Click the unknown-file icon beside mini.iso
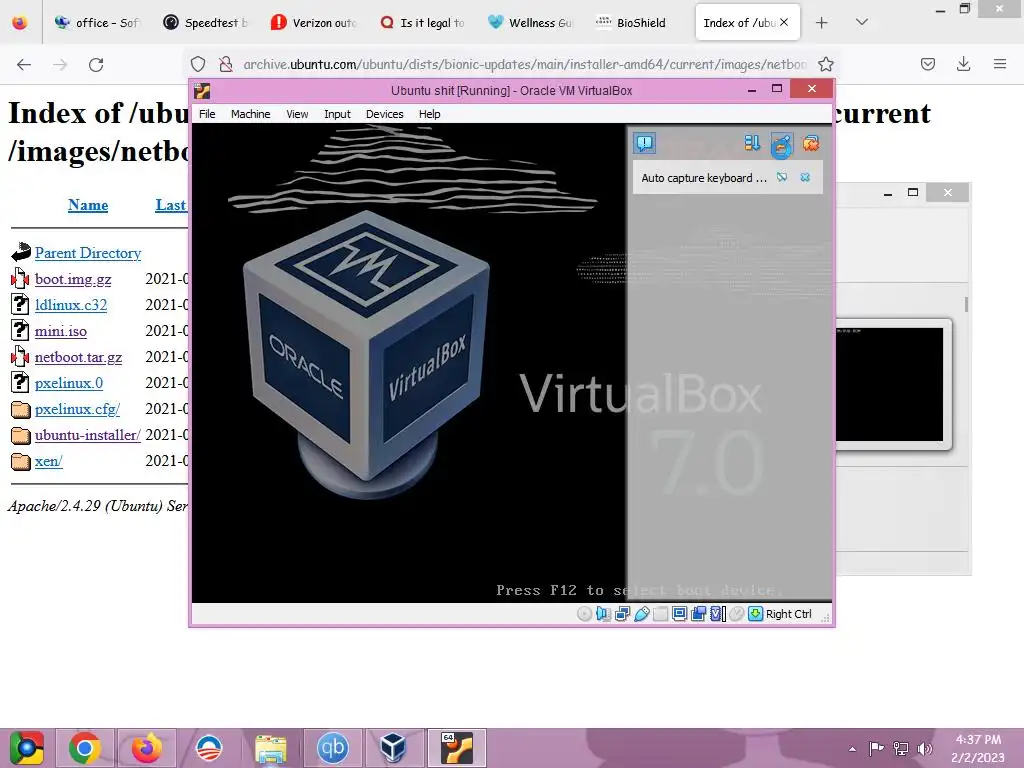Screen dimensions: 1024x768 coord(20,330)
